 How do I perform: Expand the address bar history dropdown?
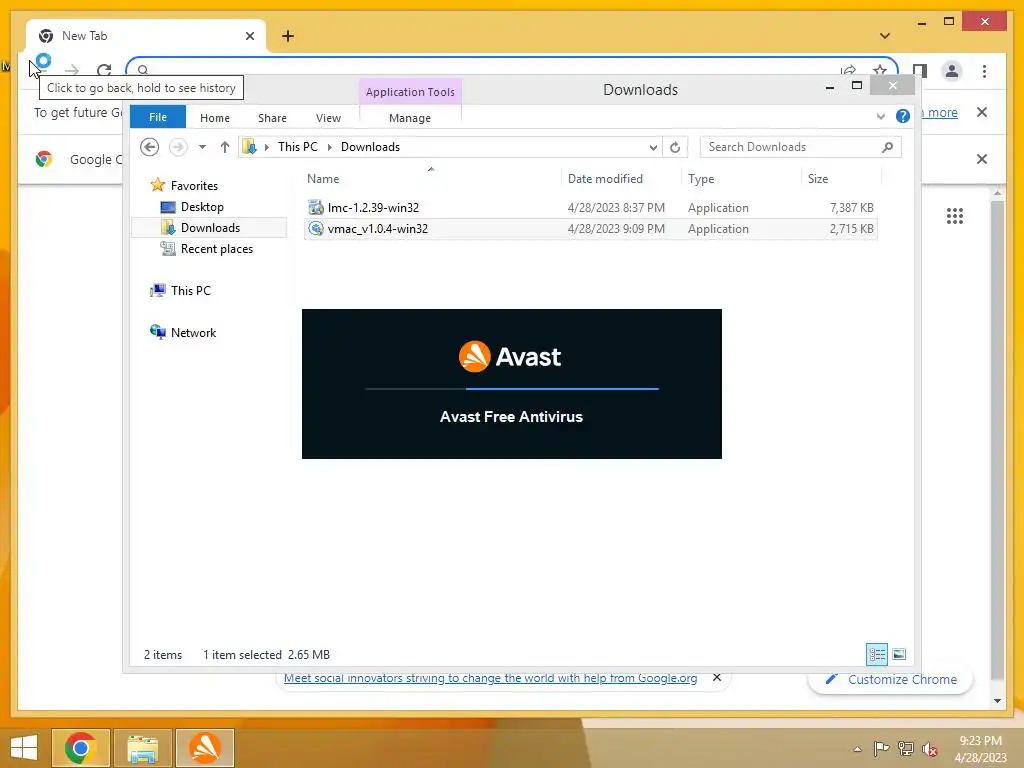click(x=652, y=147)
